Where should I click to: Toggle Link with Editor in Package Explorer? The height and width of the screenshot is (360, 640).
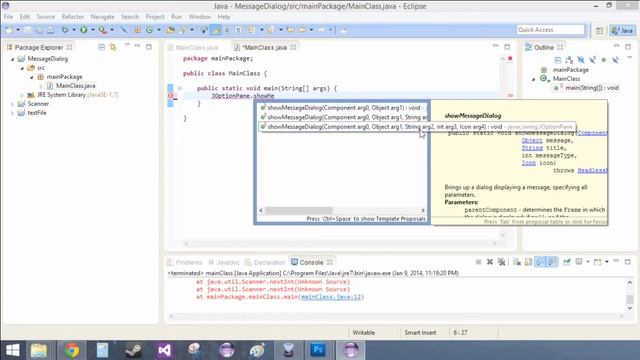[x=113, y=47]
